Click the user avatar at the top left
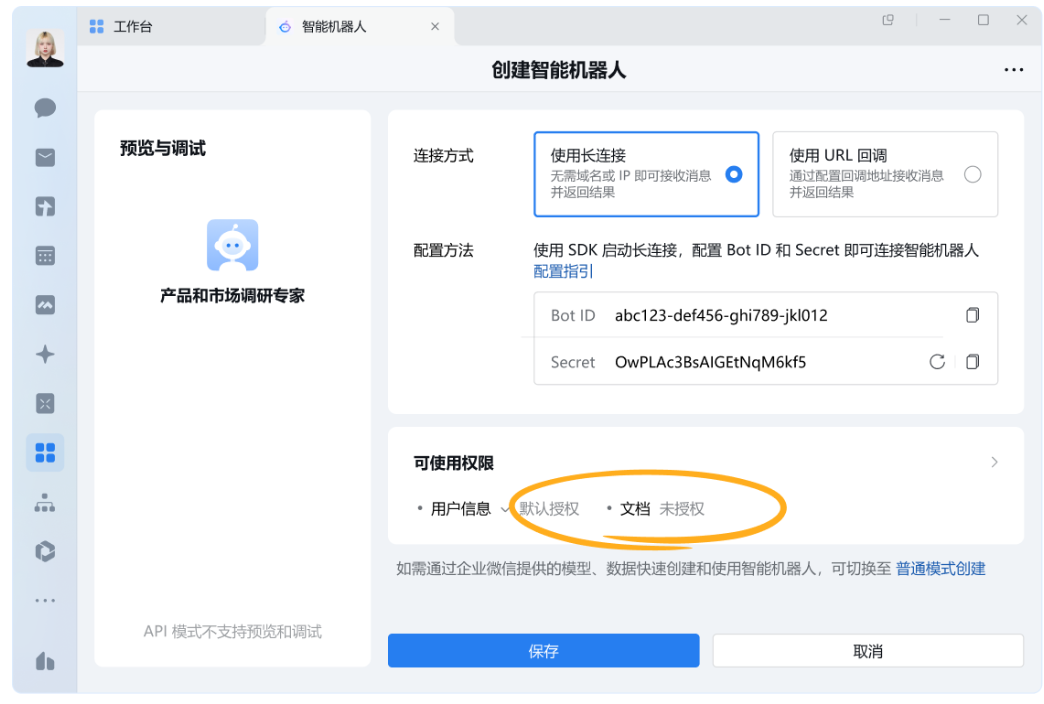The height and width of the screenshot is (704, 1044). (x=44, y=47)
